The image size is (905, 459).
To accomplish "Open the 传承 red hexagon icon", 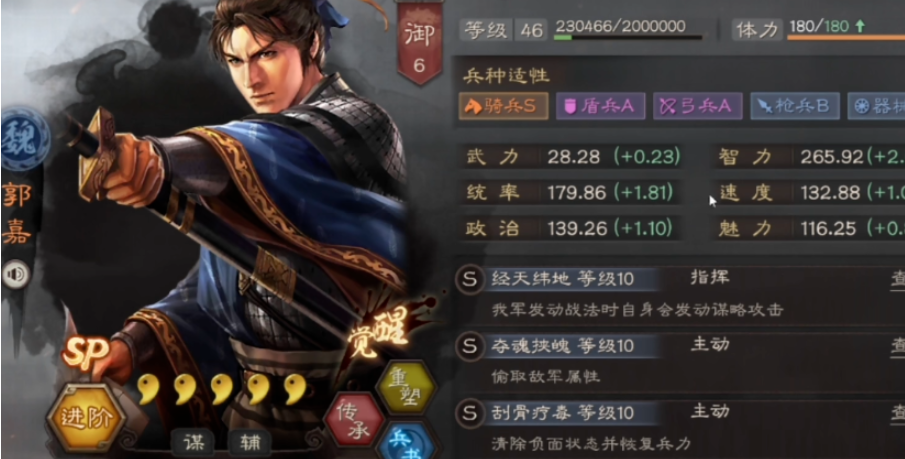I will [x=354, y=420].
